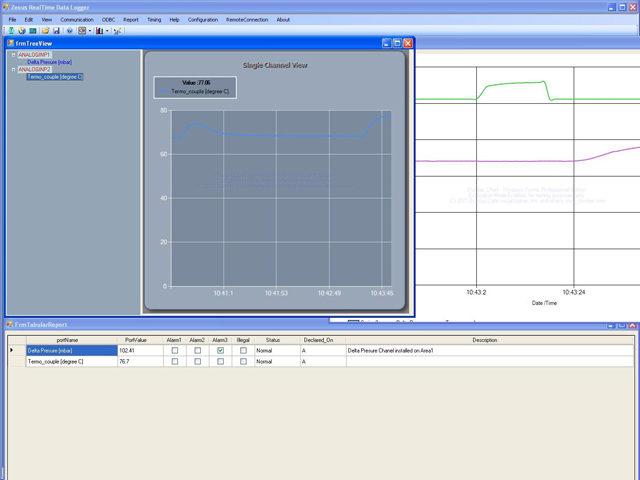Image resolution: width=640 pixels, height=480 pixels.
Task: Toggle Alarm2 checkbox for Delta Presure row
Action: (x=198, y=350)
